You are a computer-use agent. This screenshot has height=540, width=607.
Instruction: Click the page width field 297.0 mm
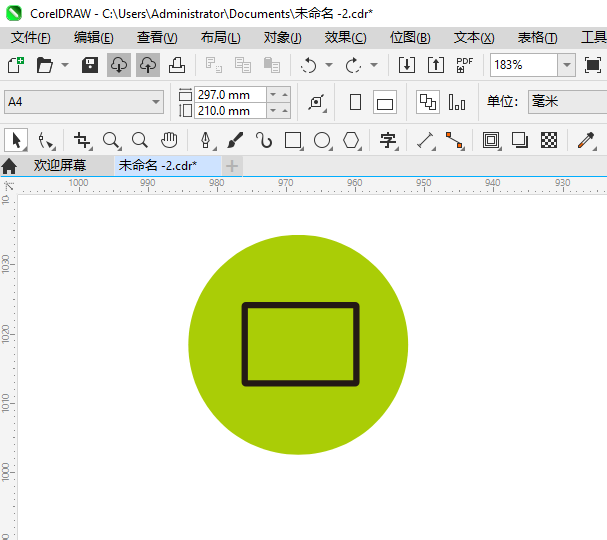(x=230, y=94)
